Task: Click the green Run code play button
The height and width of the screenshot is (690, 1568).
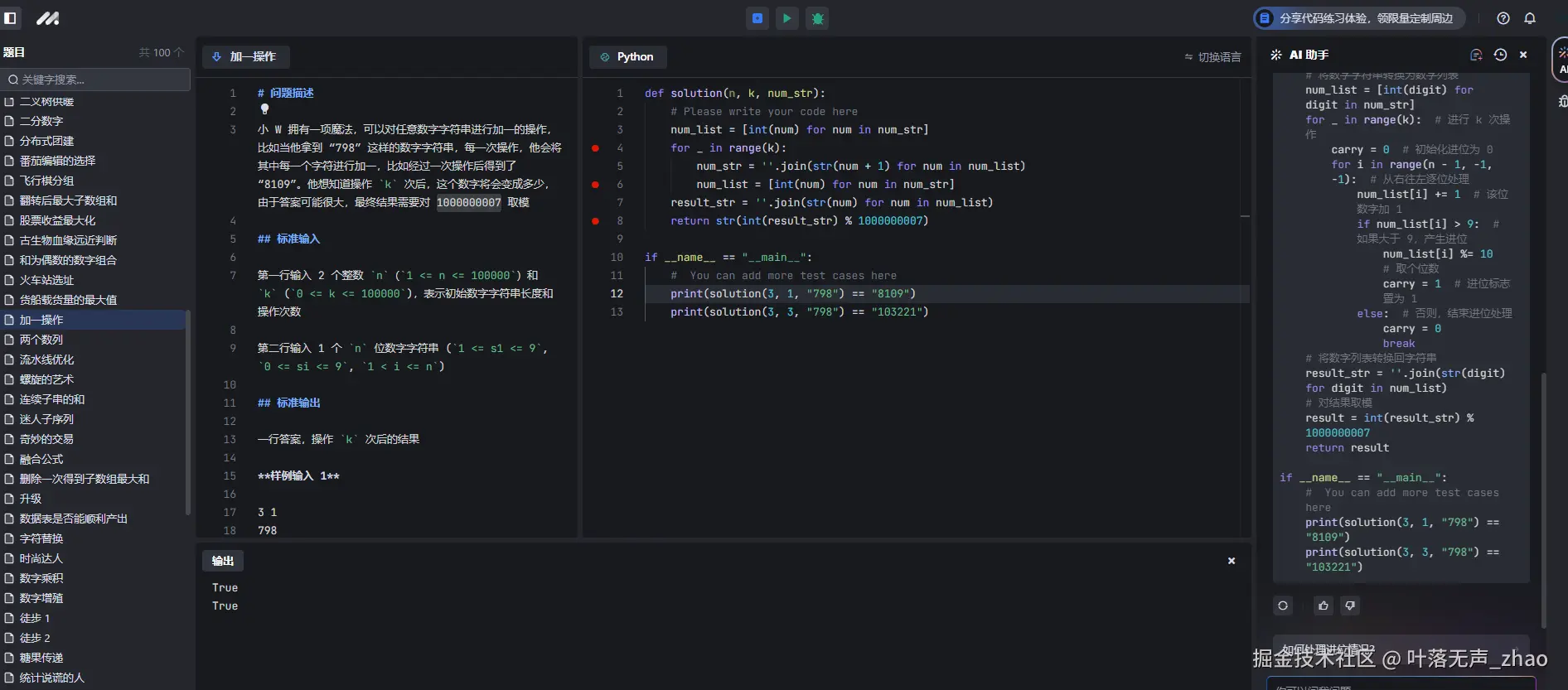Action: [786, 18]
